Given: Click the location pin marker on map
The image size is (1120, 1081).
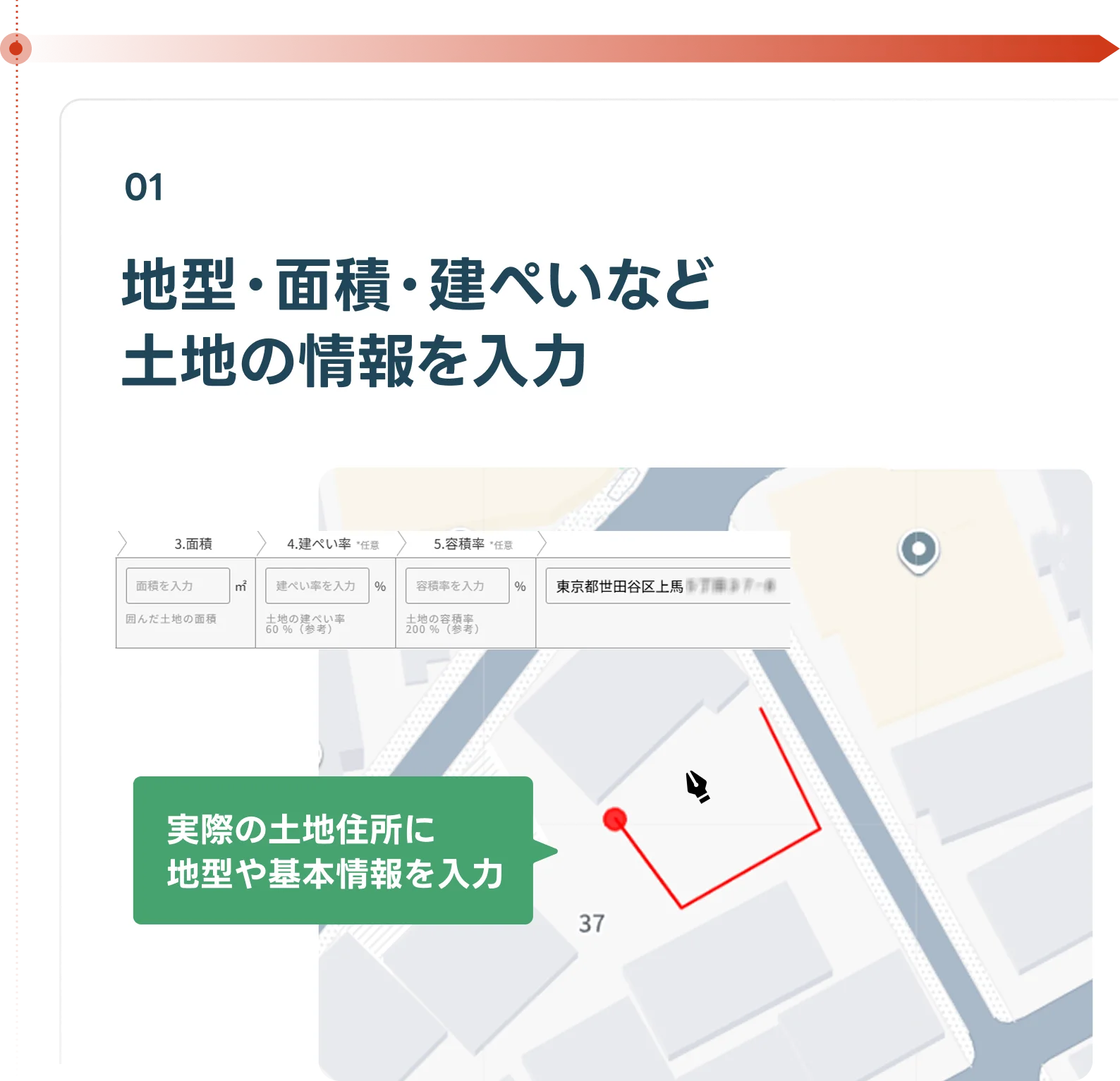Looking at the screenshot, I should (918, 550).
